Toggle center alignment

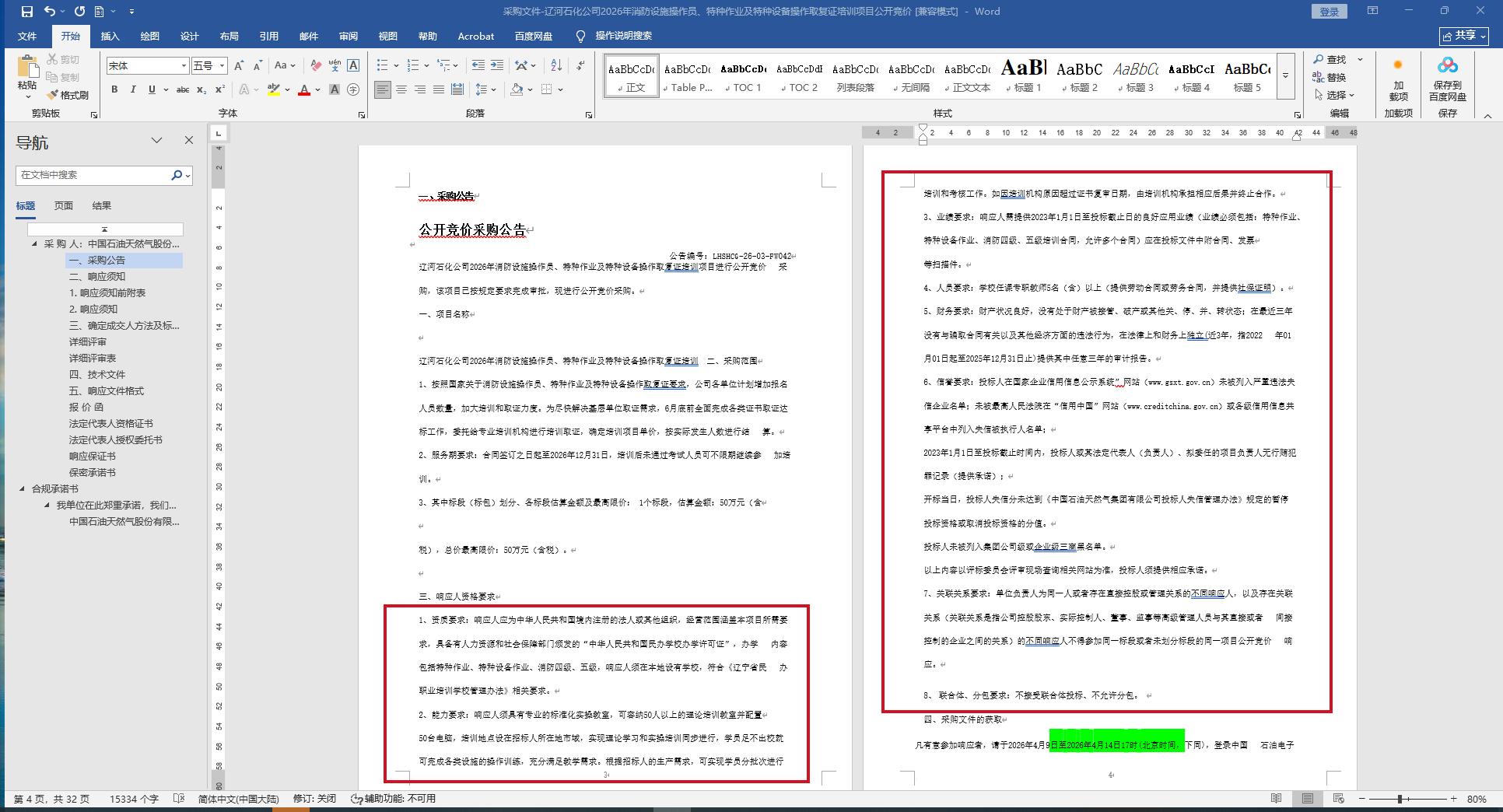[401, 89]
